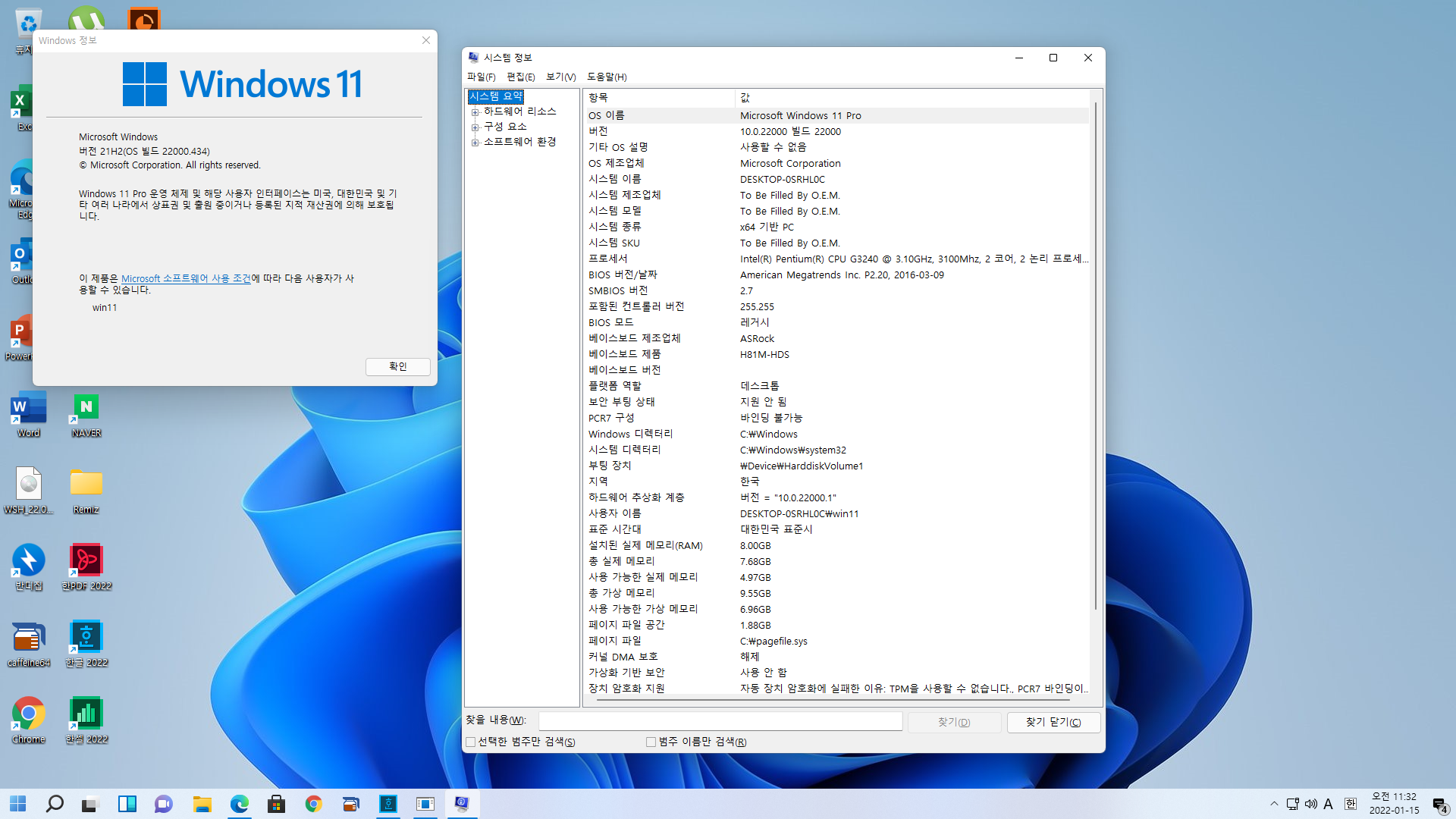The height and width of the screenshot is (819, 1456).
Task: Expand 구성 요소 tree node
Action: click(475, 127)
